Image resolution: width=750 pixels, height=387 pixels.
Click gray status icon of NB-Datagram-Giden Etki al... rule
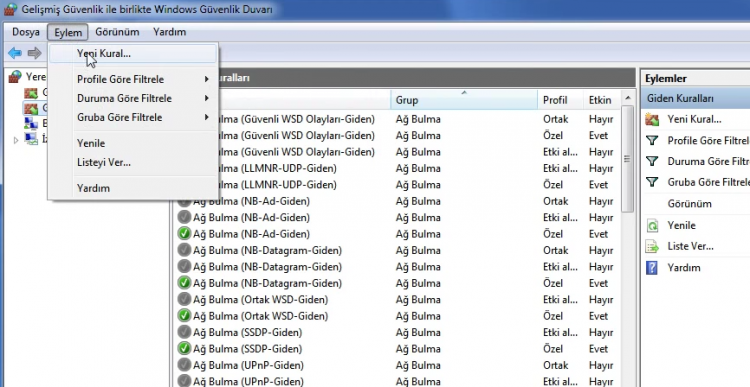click(184, 266)
